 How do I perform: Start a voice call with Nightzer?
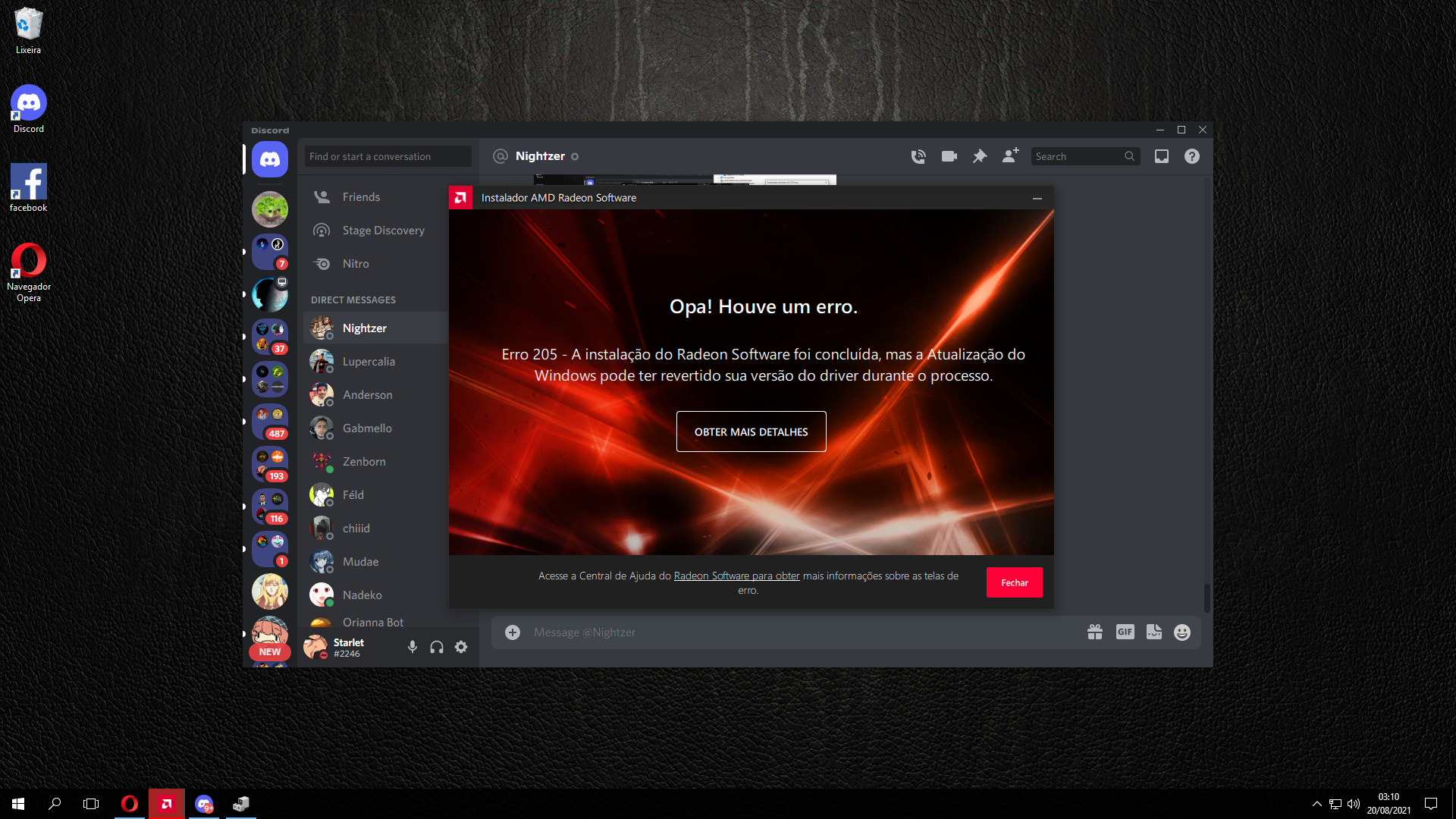tap(918, 156)
